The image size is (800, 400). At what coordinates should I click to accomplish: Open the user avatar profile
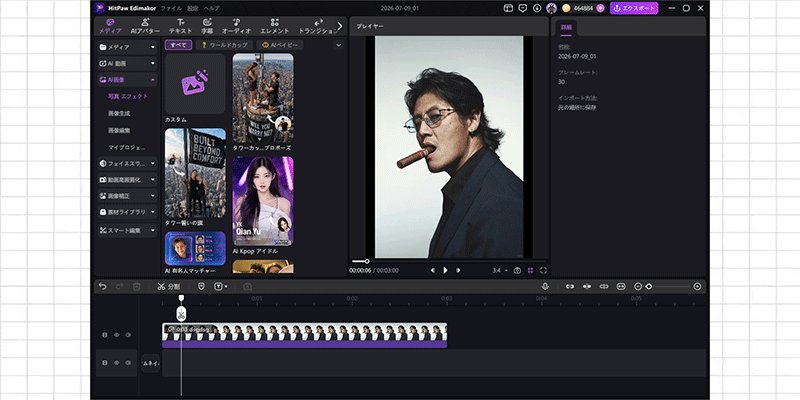(551, 8)
